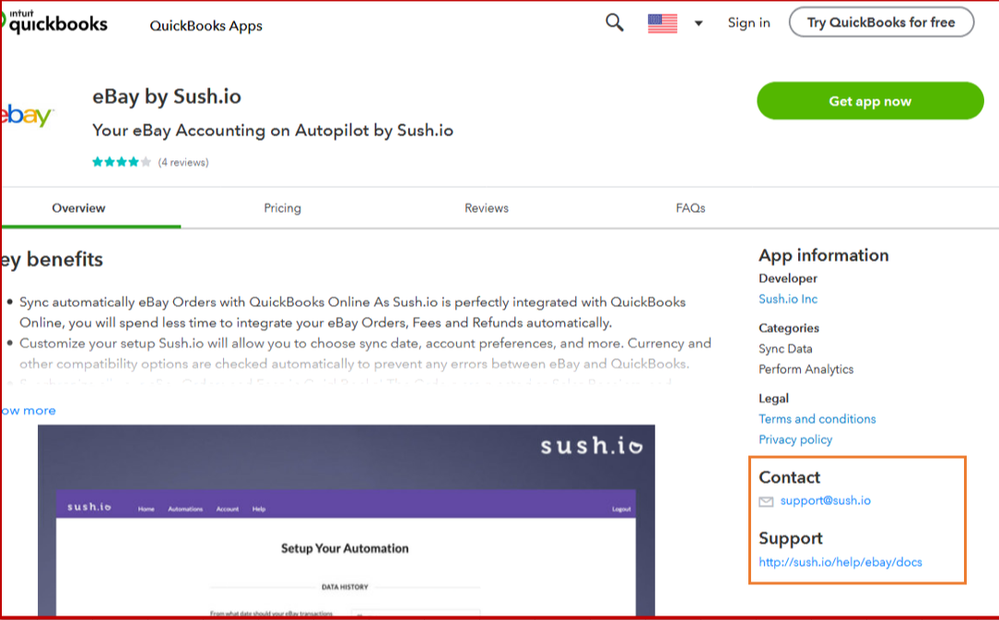Click the US flag country icon
Image resolution: width=999 pixels, height=620 pixels.
[x=662, y=23]
